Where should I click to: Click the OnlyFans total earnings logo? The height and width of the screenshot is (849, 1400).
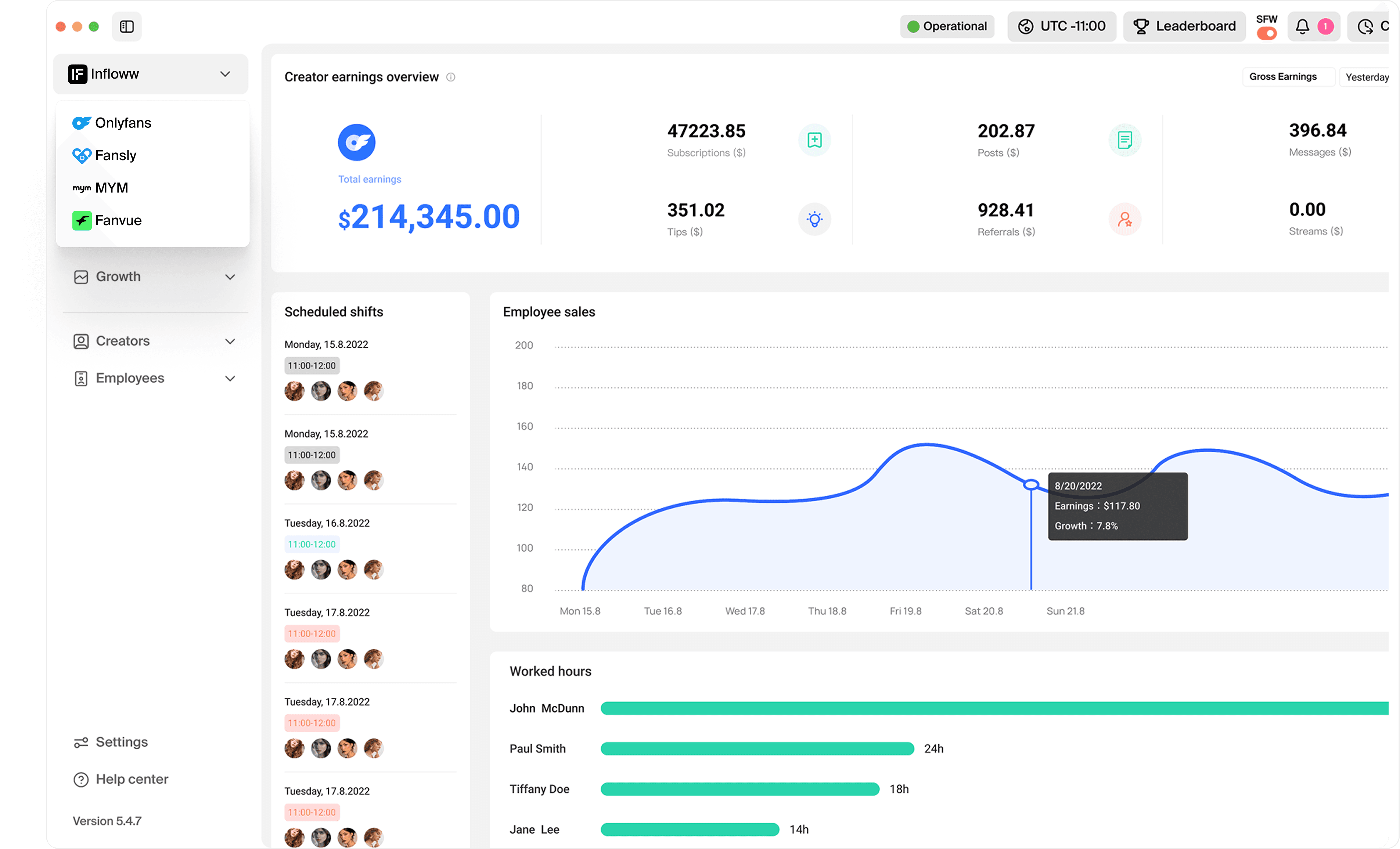[356, 142]
